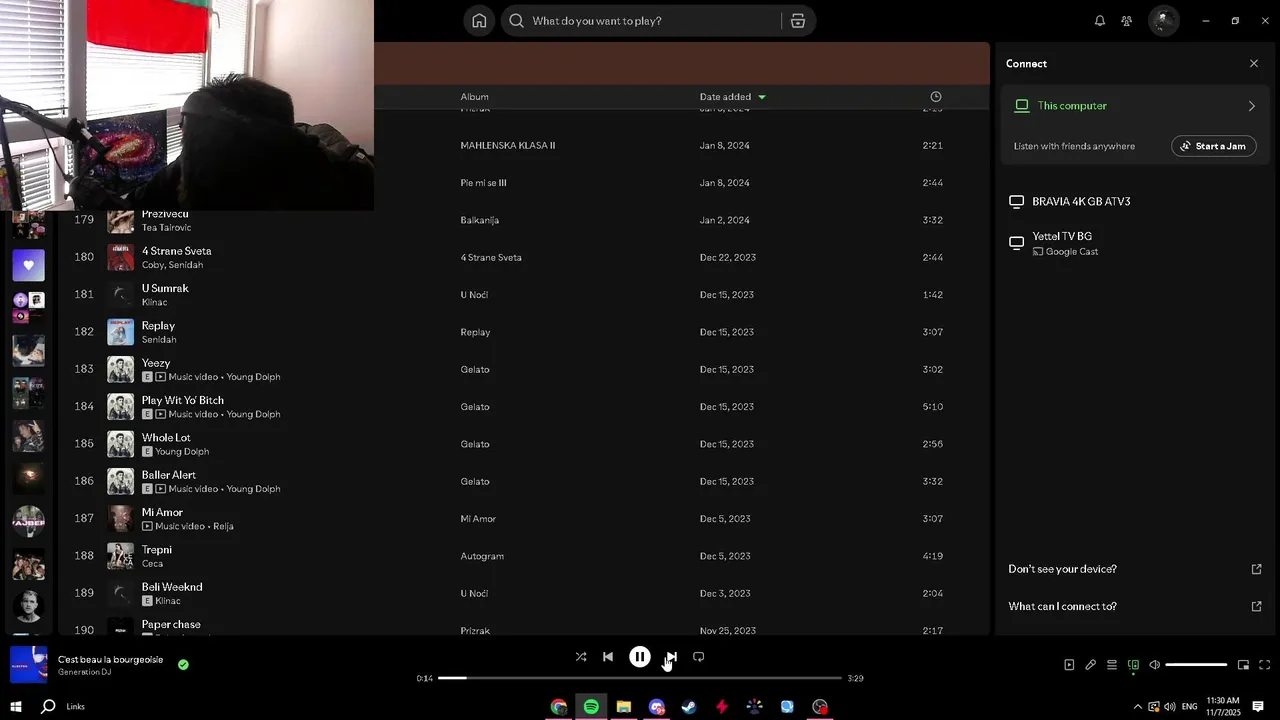1280x720 pixels.
Task: Close the Connect panel
Action: 1254,63
